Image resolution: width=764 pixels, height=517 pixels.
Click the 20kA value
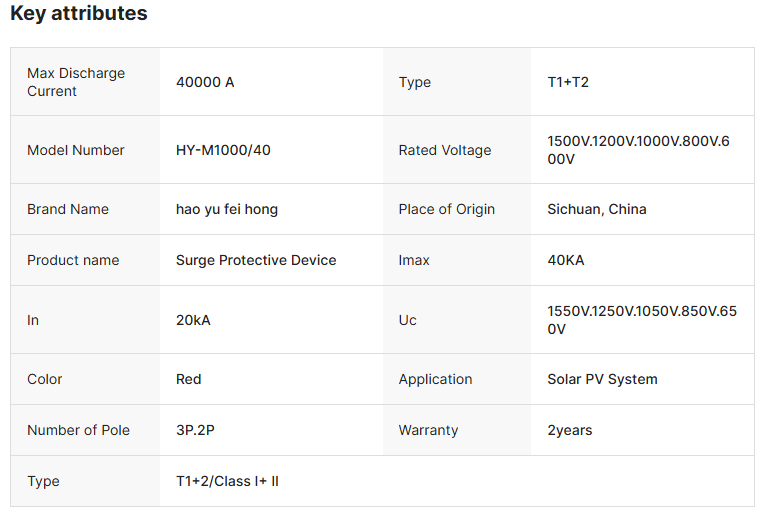pyautogui.click(x=193, y=320)
